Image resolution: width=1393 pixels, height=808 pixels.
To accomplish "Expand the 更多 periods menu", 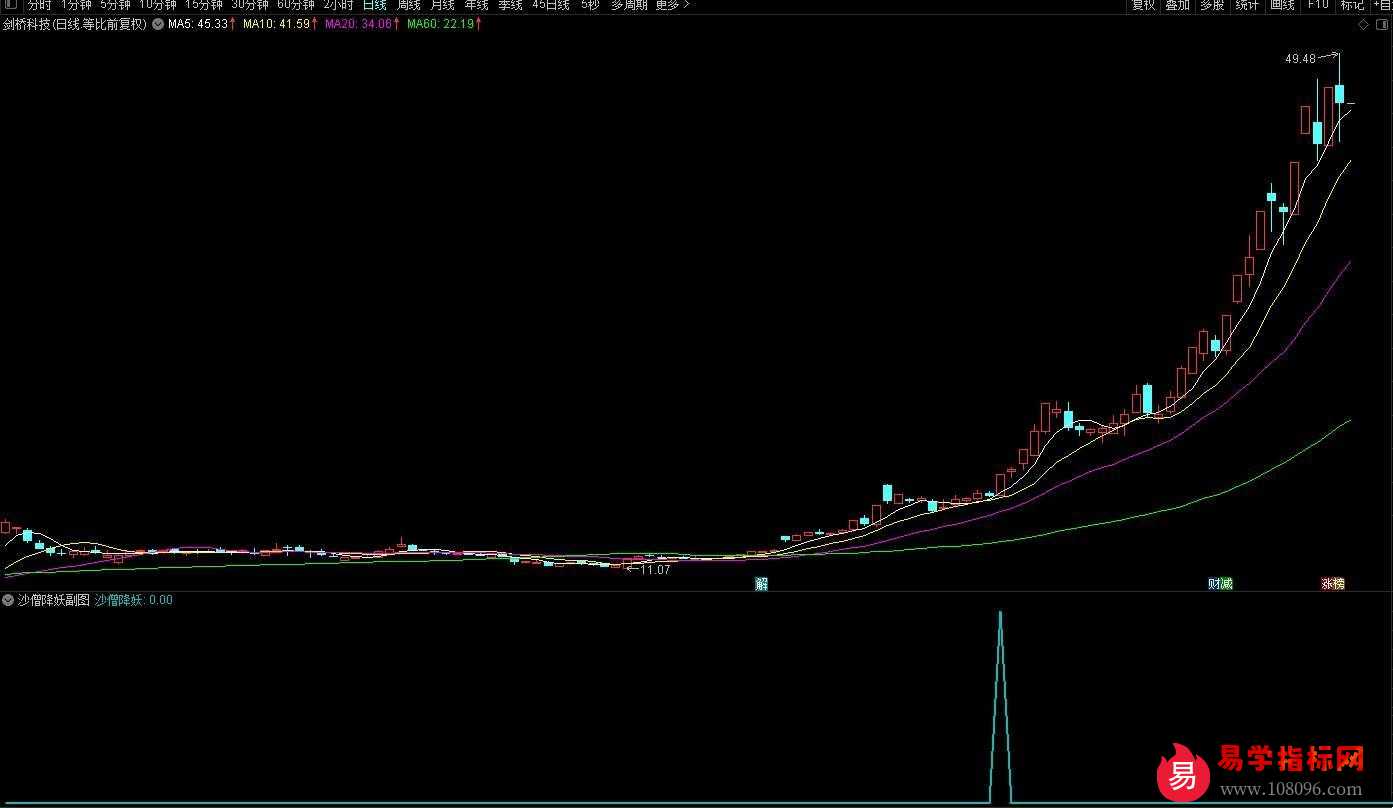I will tap(672, 5).
